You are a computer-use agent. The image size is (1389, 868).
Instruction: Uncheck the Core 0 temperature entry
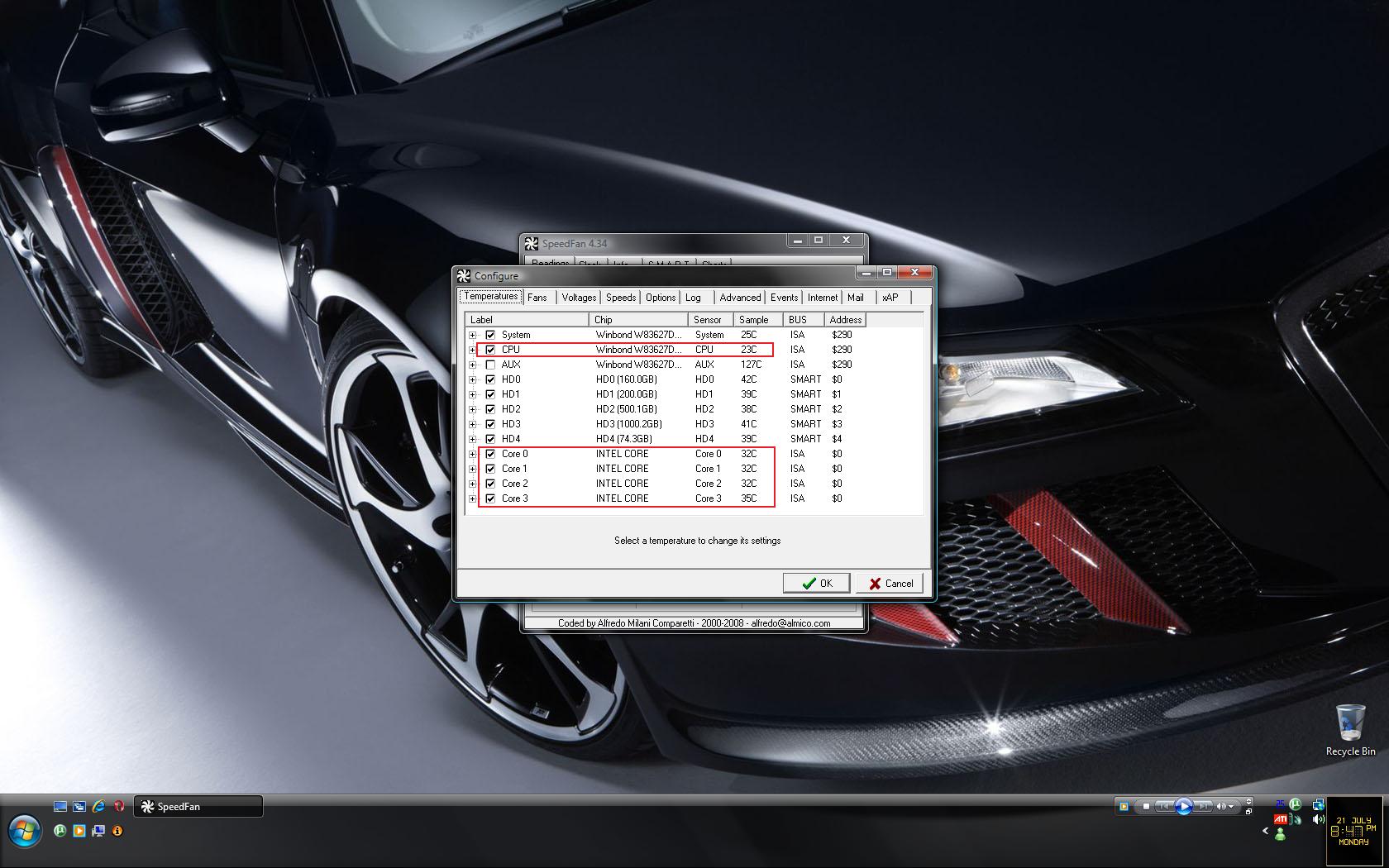[x=489, y=454]
